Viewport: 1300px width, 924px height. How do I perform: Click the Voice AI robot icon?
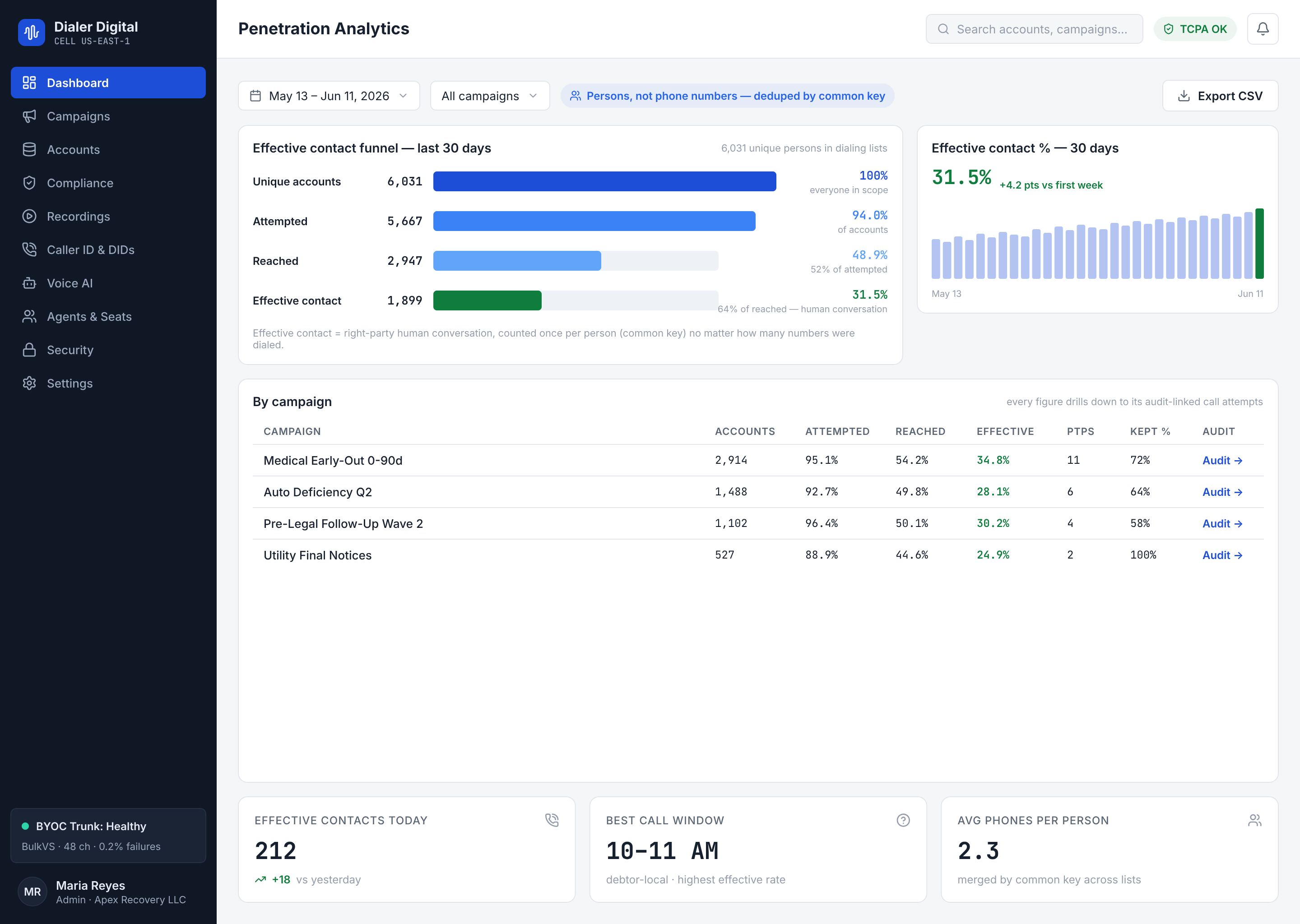point(29,283)
